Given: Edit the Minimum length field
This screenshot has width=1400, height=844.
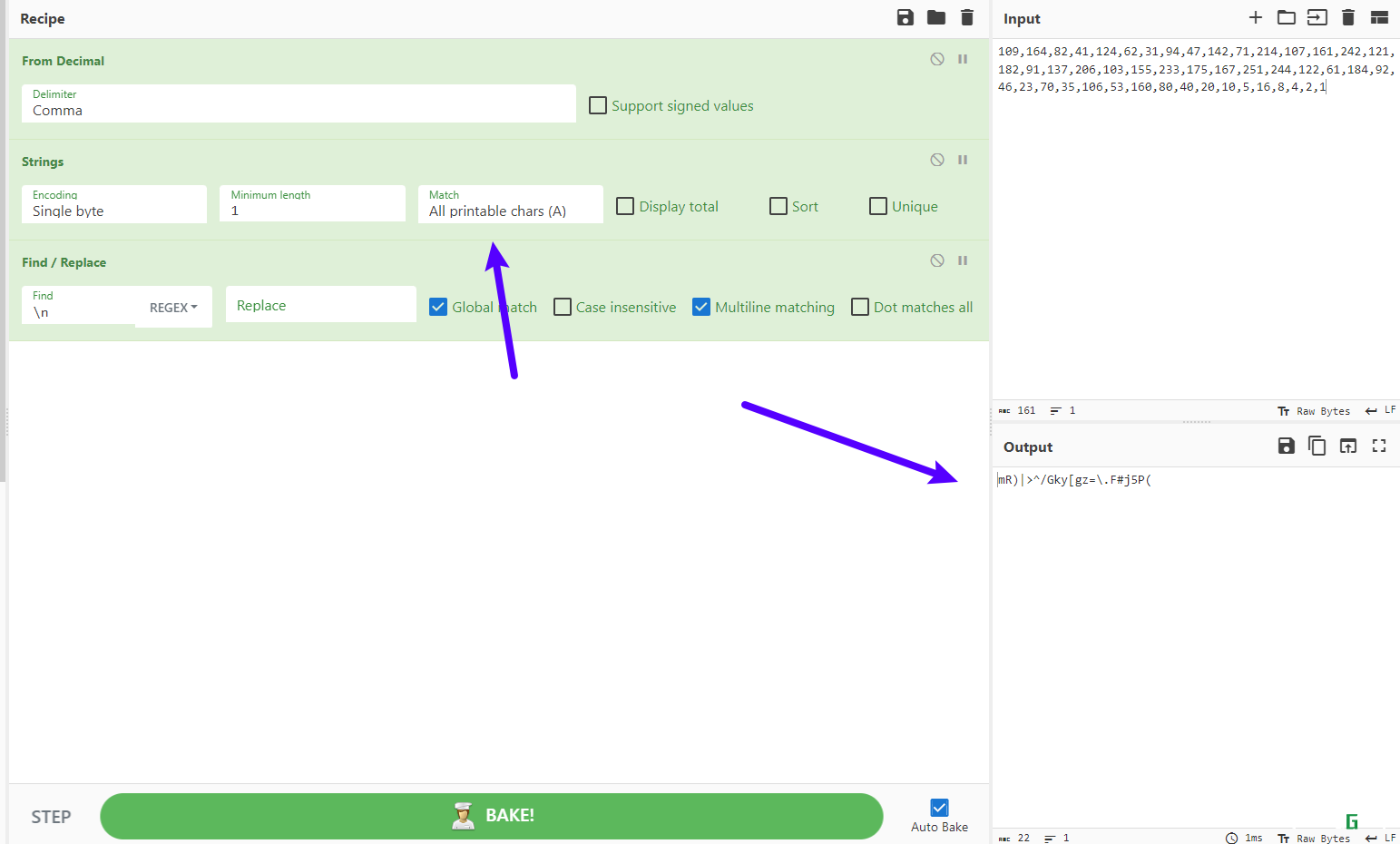Looking at the screenshot, I should tap(312, 204).
